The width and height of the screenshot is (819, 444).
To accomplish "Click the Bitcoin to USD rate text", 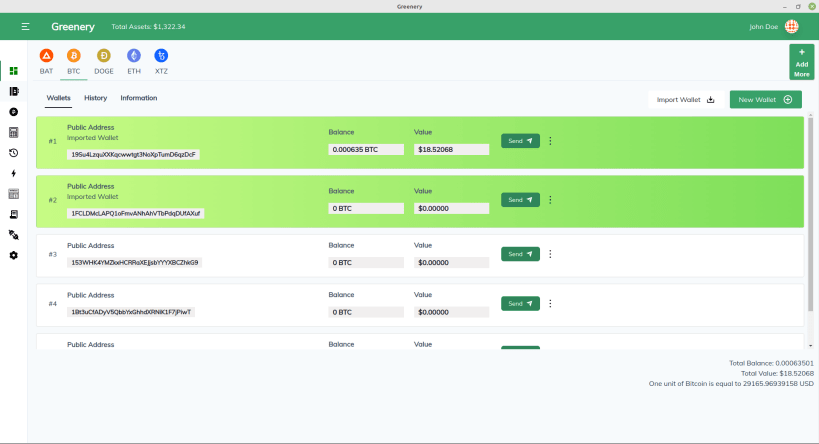I will [x=731, y=383].
